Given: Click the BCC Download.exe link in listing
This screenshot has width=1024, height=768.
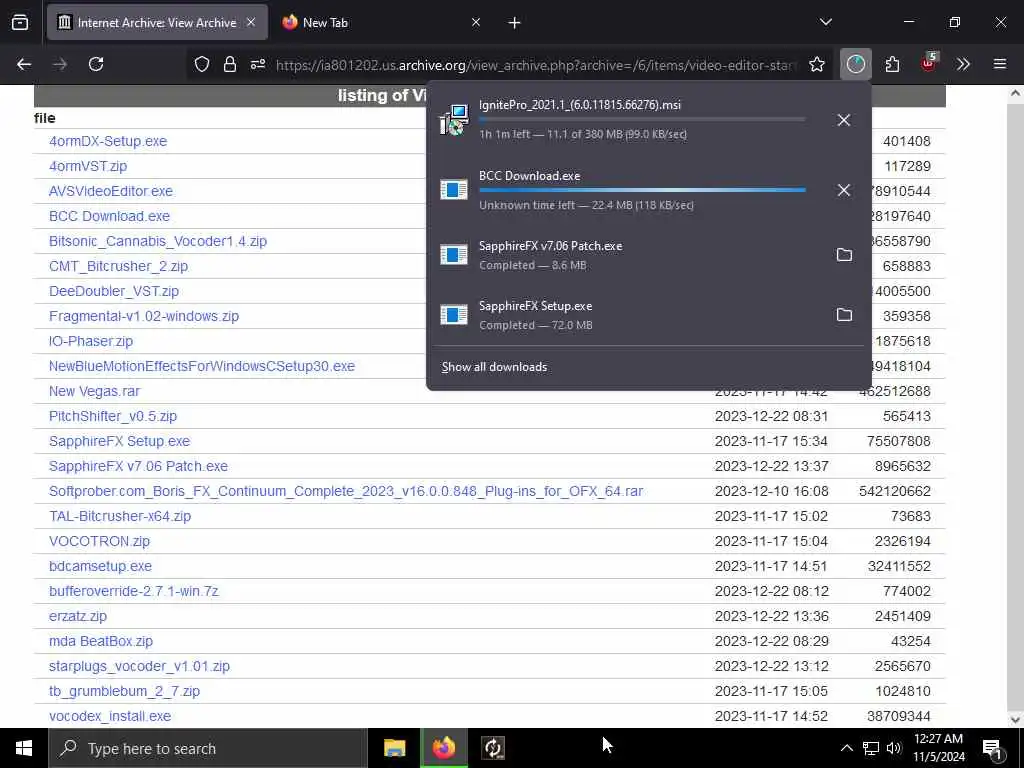Looking at the screenshot, I should (x=109, y=216).
